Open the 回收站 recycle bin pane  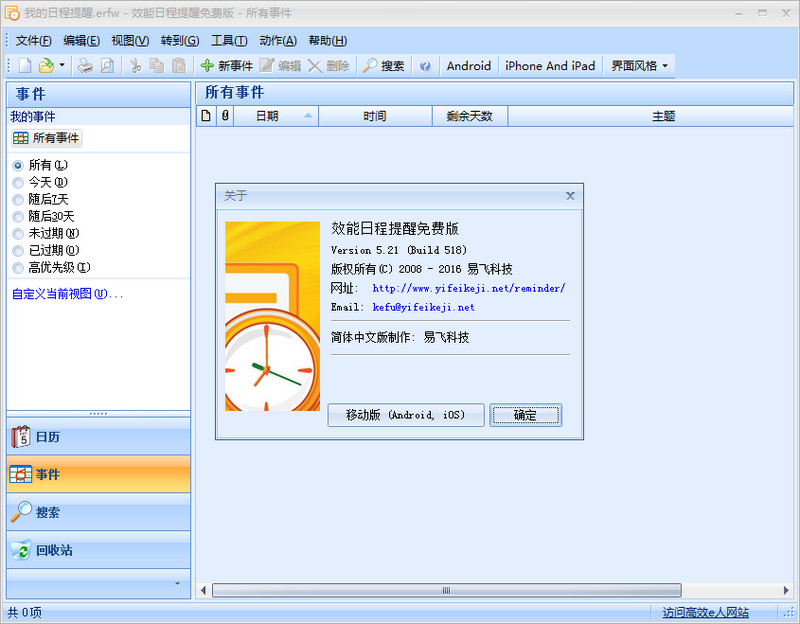click(x=98, y=550)
